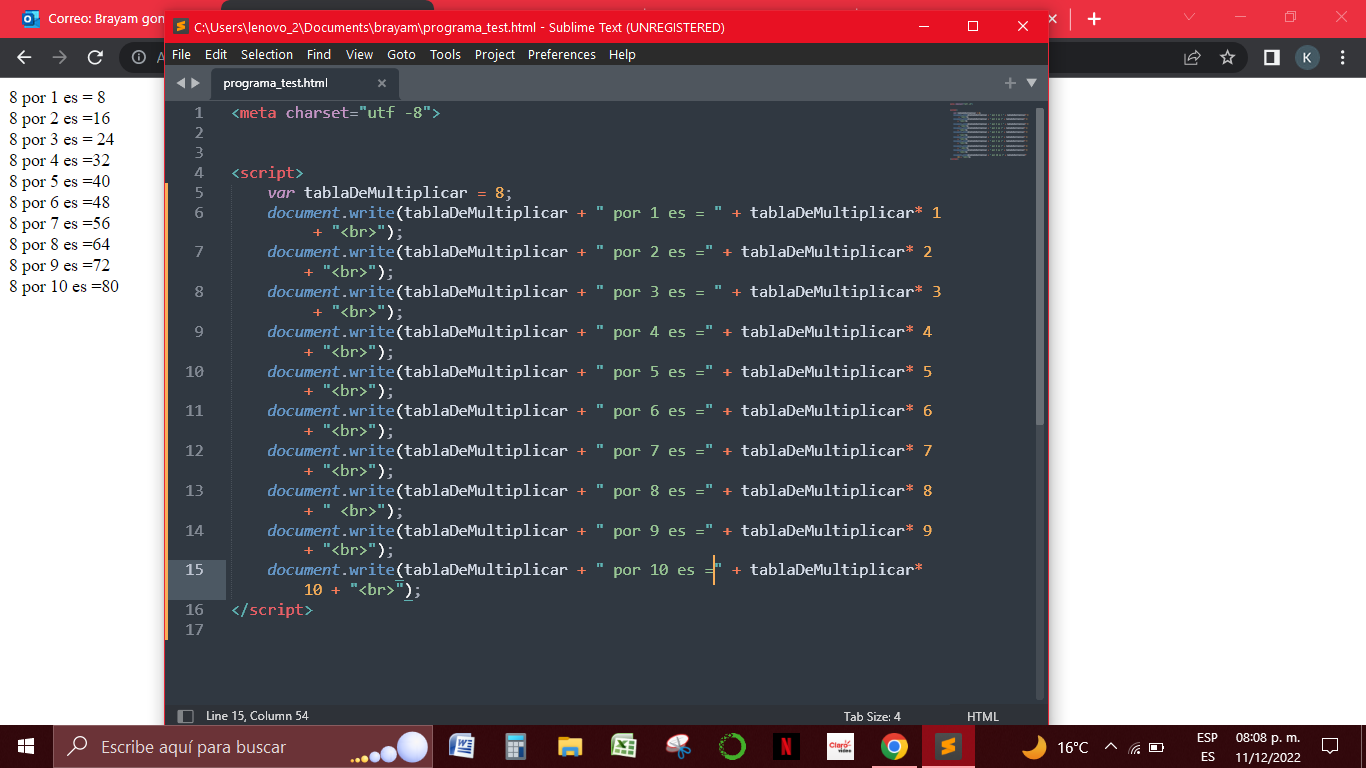Place cursor on meta charset line

click(335, 113)
